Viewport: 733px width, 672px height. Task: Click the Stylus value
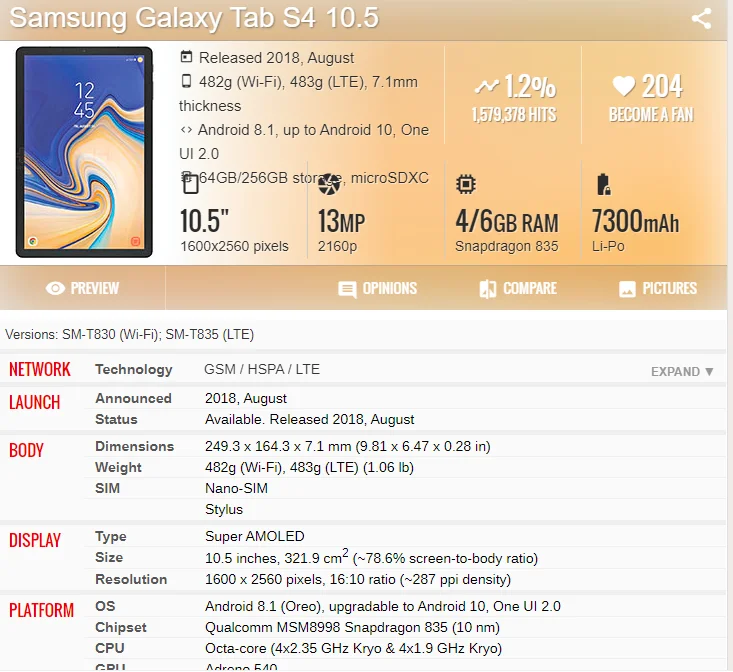pos(224,509)
